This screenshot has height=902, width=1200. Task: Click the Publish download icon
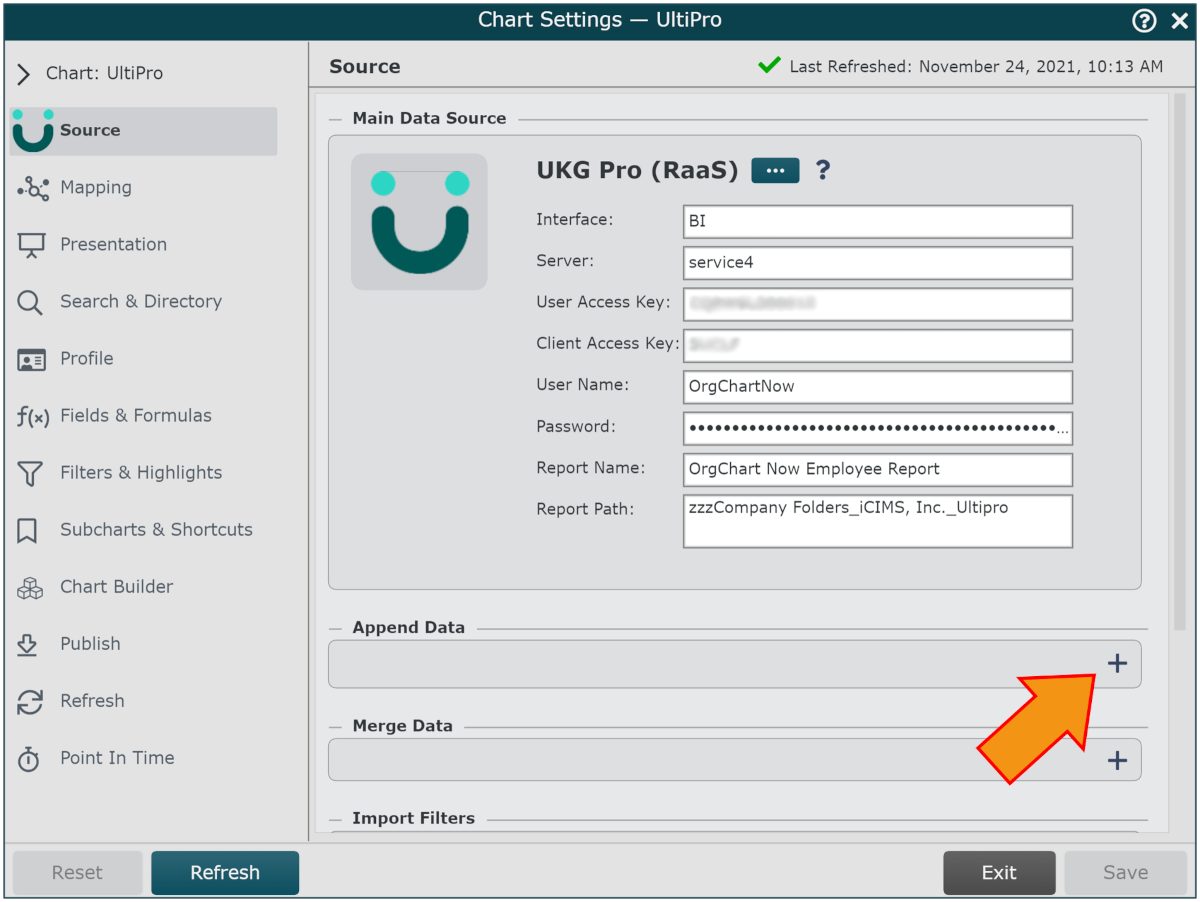[28, 645]
